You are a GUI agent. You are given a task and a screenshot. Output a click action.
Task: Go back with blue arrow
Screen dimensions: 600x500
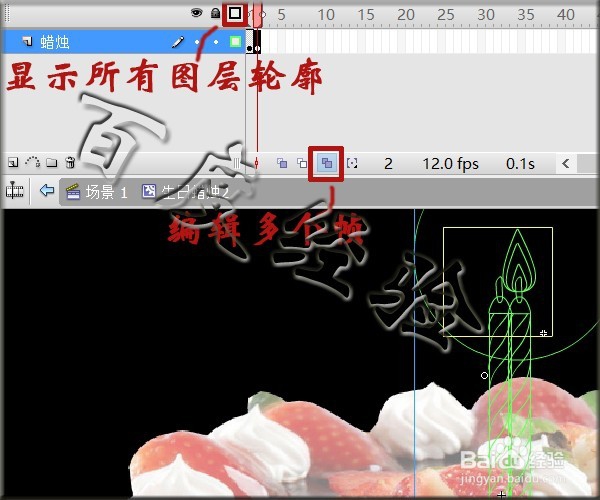coord(47,190)
